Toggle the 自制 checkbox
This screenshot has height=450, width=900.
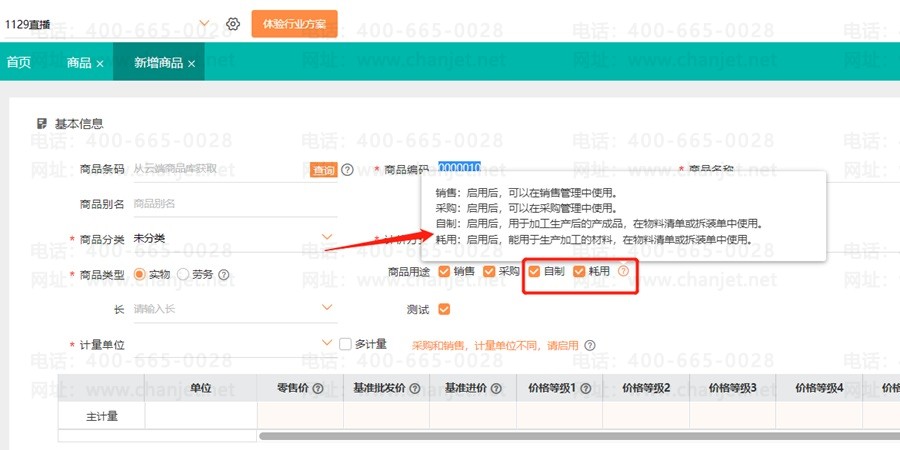point(534,271)
